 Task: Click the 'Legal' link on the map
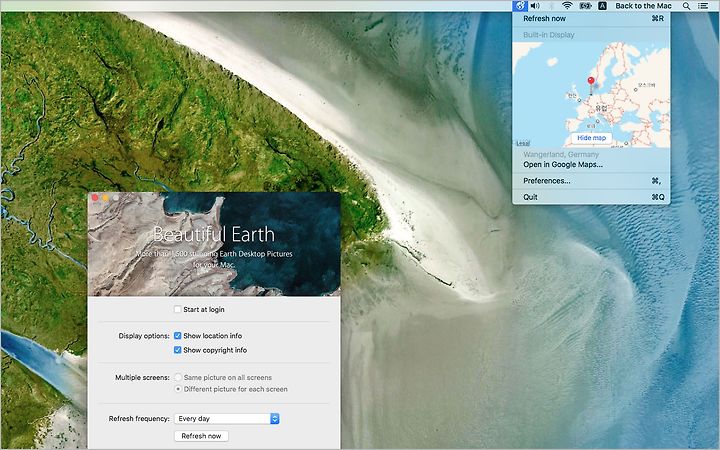[x=523, y=143]
